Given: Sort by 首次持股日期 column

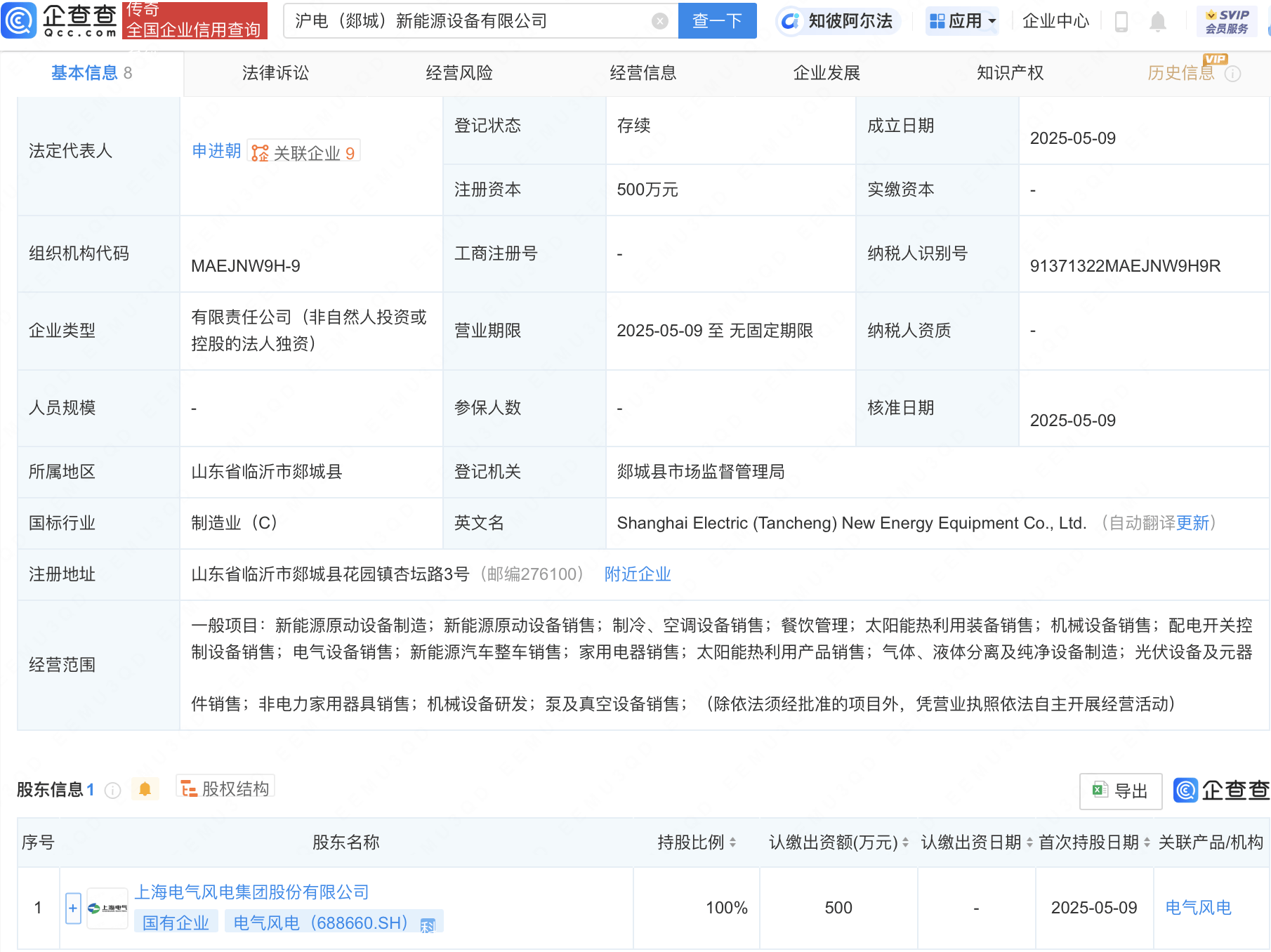Looking at the screenshot, I should [1147, 842].
